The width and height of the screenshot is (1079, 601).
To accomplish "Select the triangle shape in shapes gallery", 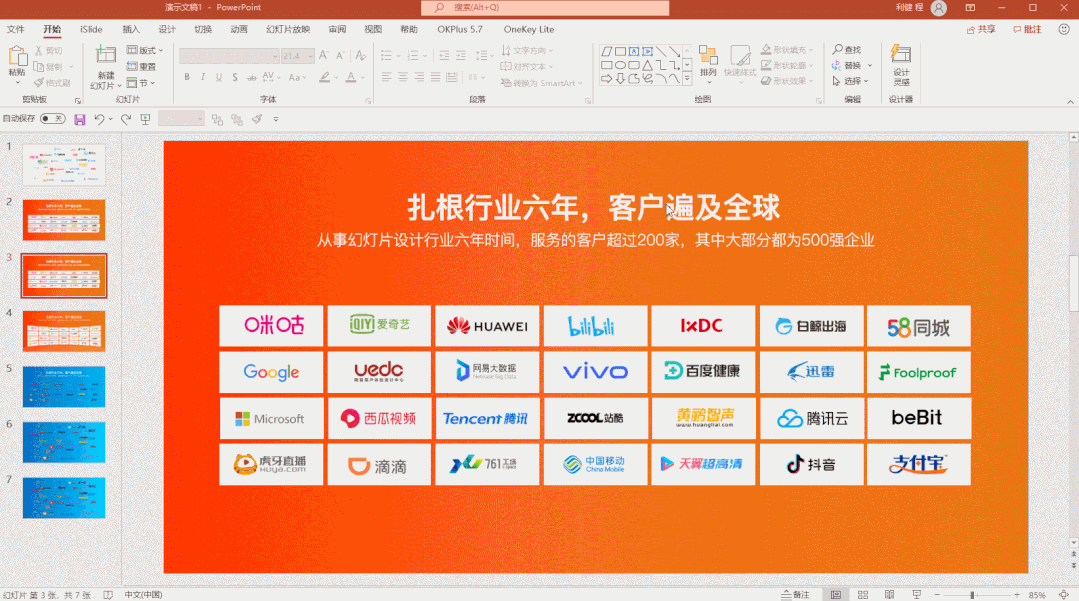I will tap(648, 65).
